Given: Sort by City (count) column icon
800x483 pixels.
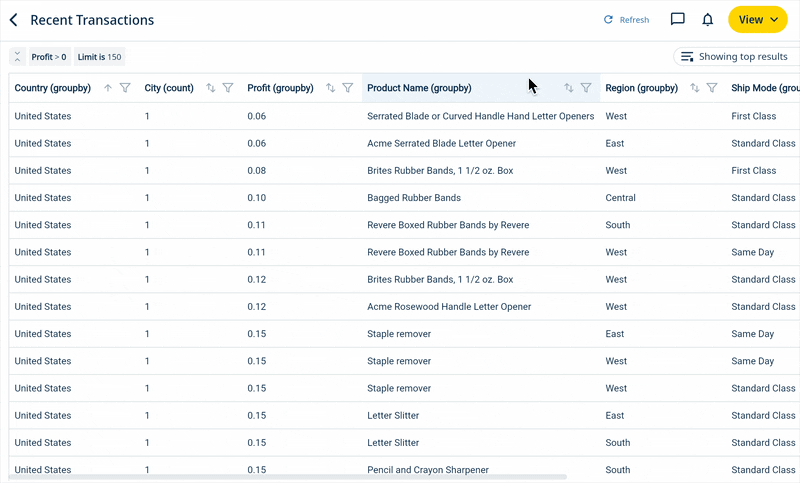Looking at the screenshot, I should click(x=210, y=88).
